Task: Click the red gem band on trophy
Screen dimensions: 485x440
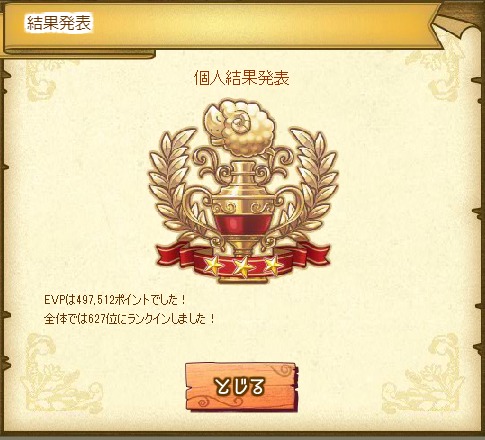Action: (x=243, y=224)
